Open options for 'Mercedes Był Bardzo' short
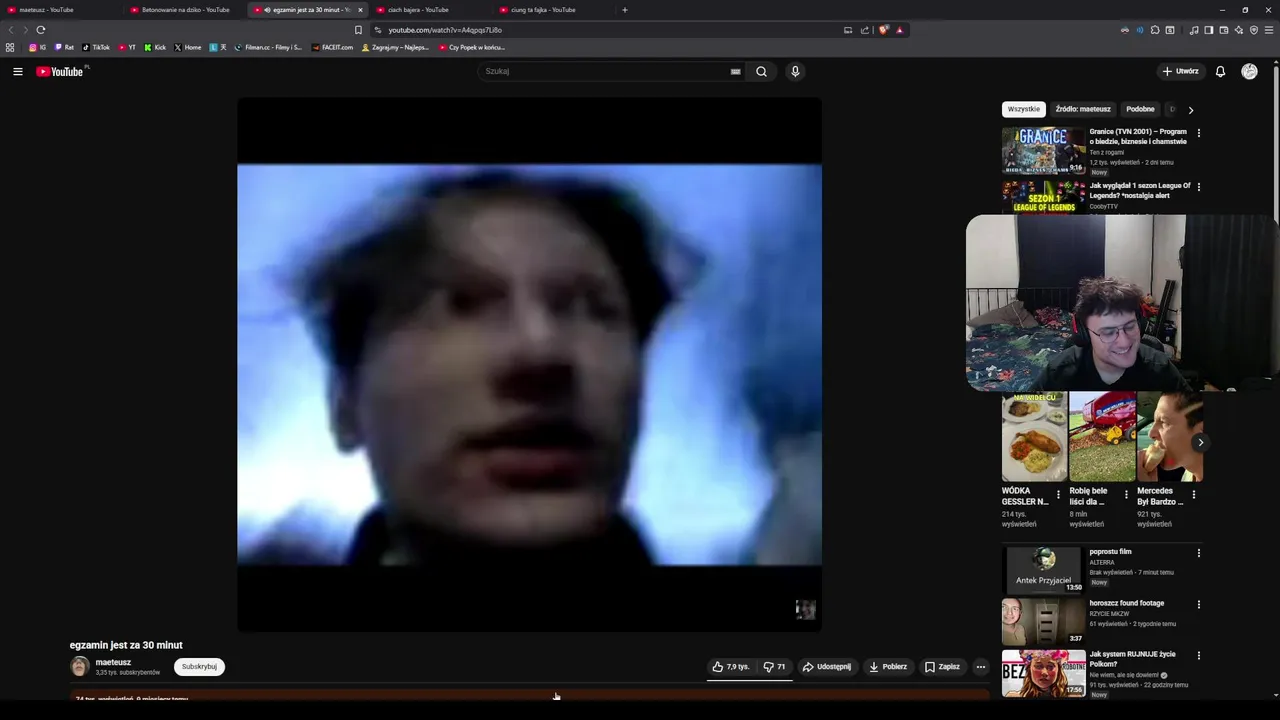Viewport: 1280px width, 720px height. click(1194, 495)
